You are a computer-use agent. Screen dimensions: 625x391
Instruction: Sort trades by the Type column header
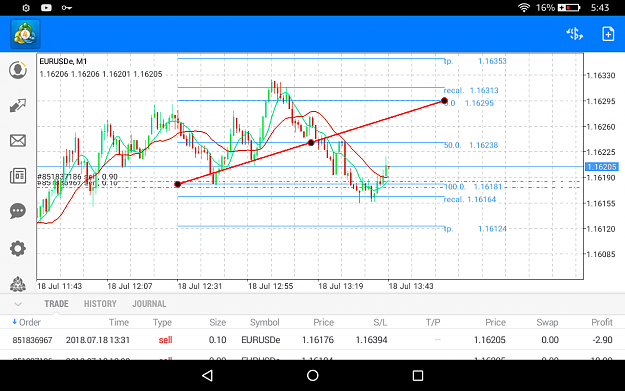click(162, 322)
